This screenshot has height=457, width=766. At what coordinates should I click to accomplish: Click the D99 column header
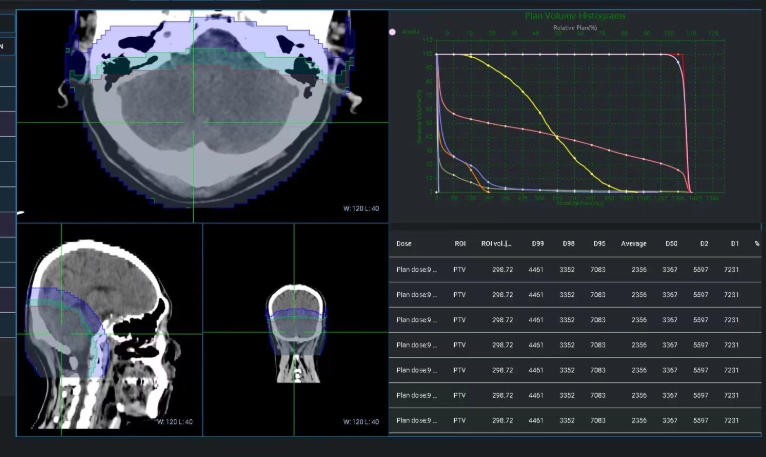537,243
